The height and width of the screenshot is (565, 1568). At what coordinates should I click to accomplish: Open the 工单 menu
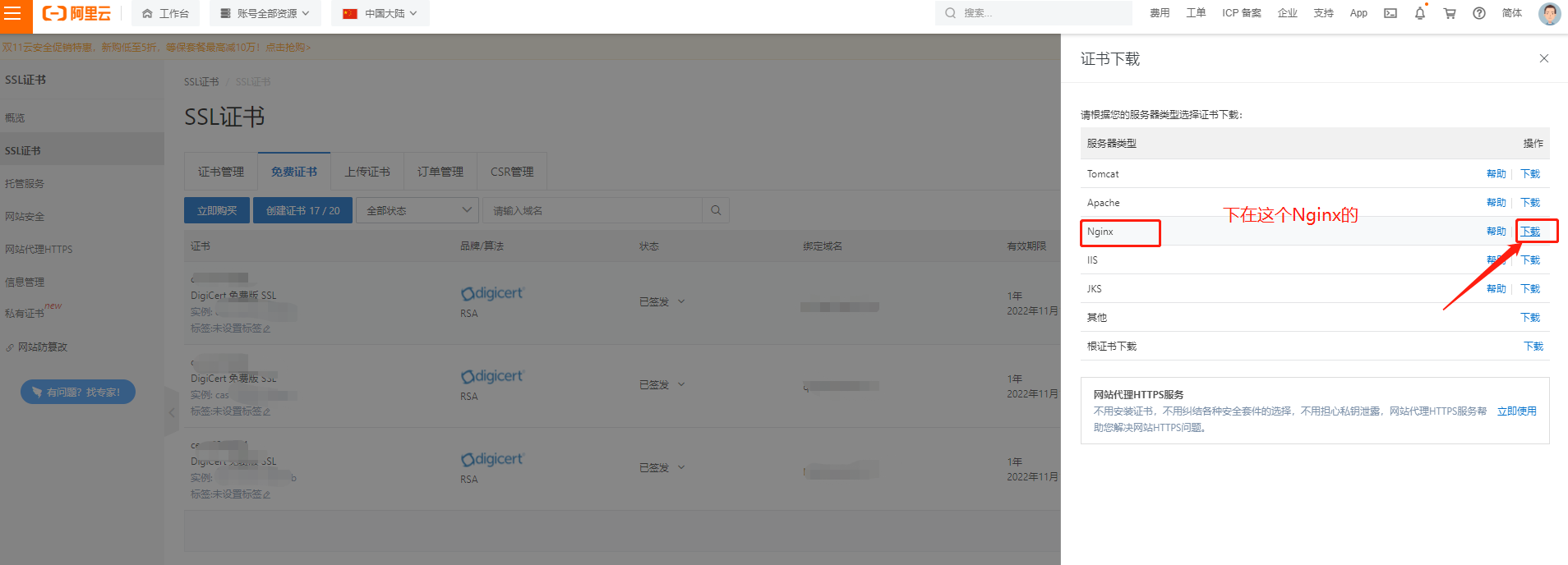point(1196,13)
